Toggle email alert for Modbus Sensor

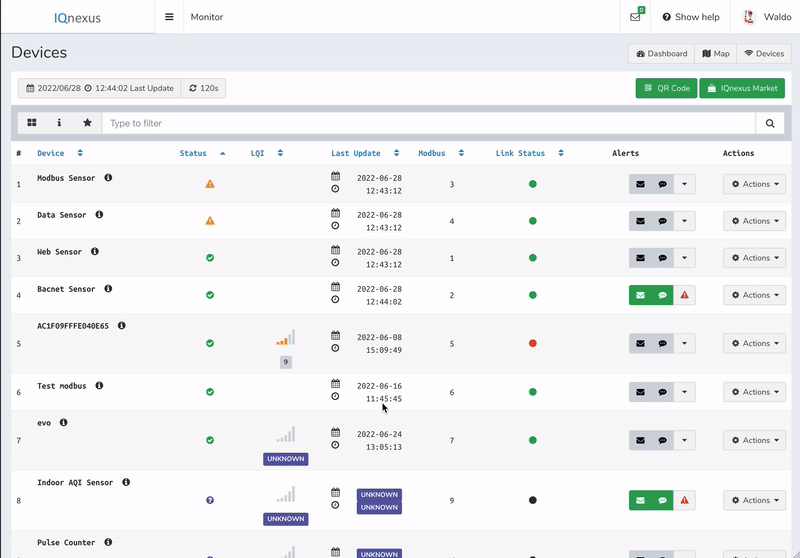[640, 184]
